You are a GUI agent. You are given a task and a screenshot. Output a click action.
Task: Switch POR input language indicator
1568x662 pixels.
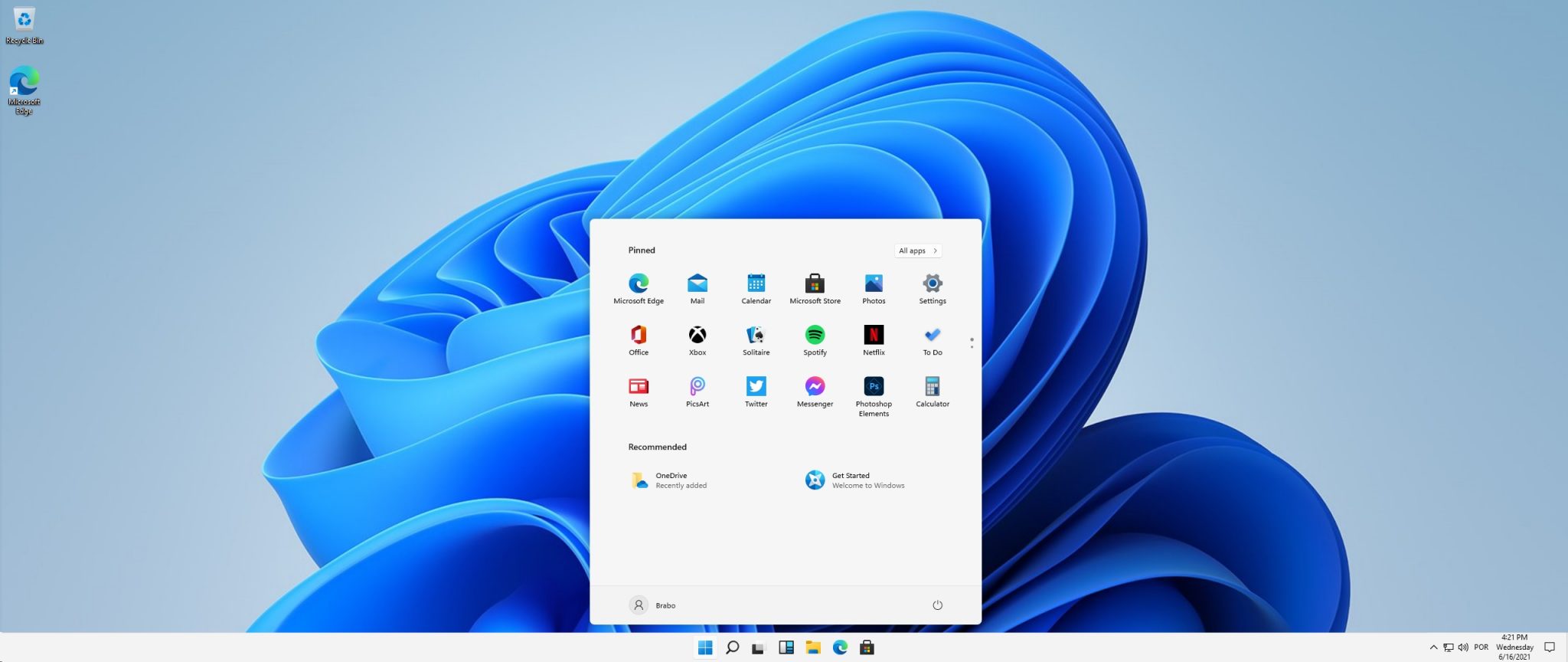tap(1481, 647)
